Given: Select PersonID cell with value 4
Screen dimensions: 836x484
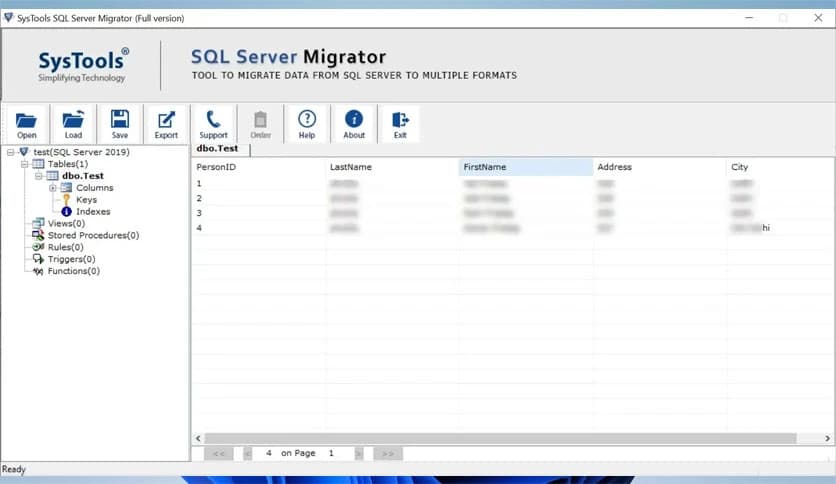Looking at the screenshot, I should tap(258, 228).
